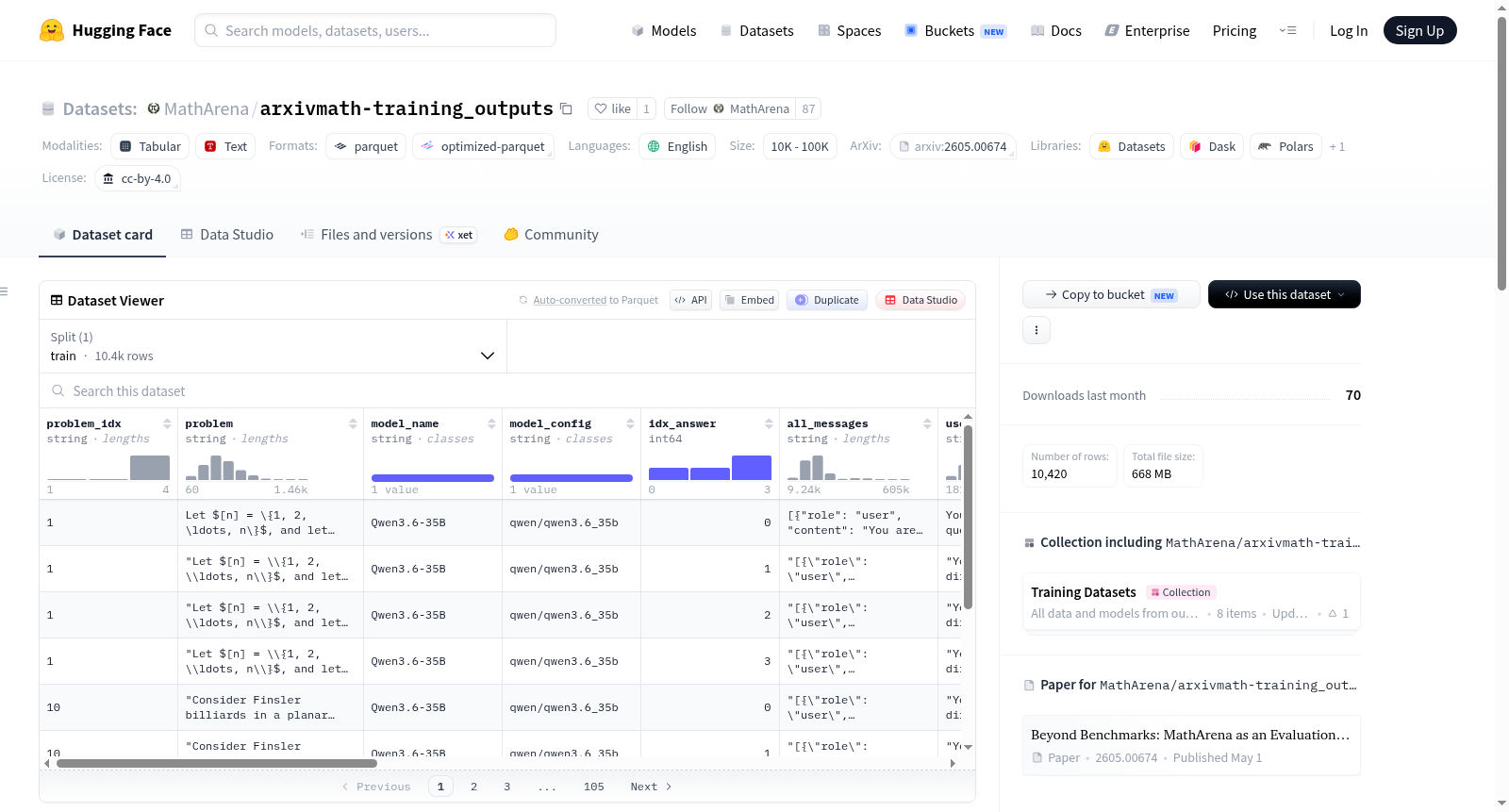Sort the problem_idx column using arrows icon
The image size is (1509, 812).
tap(167, 423)
